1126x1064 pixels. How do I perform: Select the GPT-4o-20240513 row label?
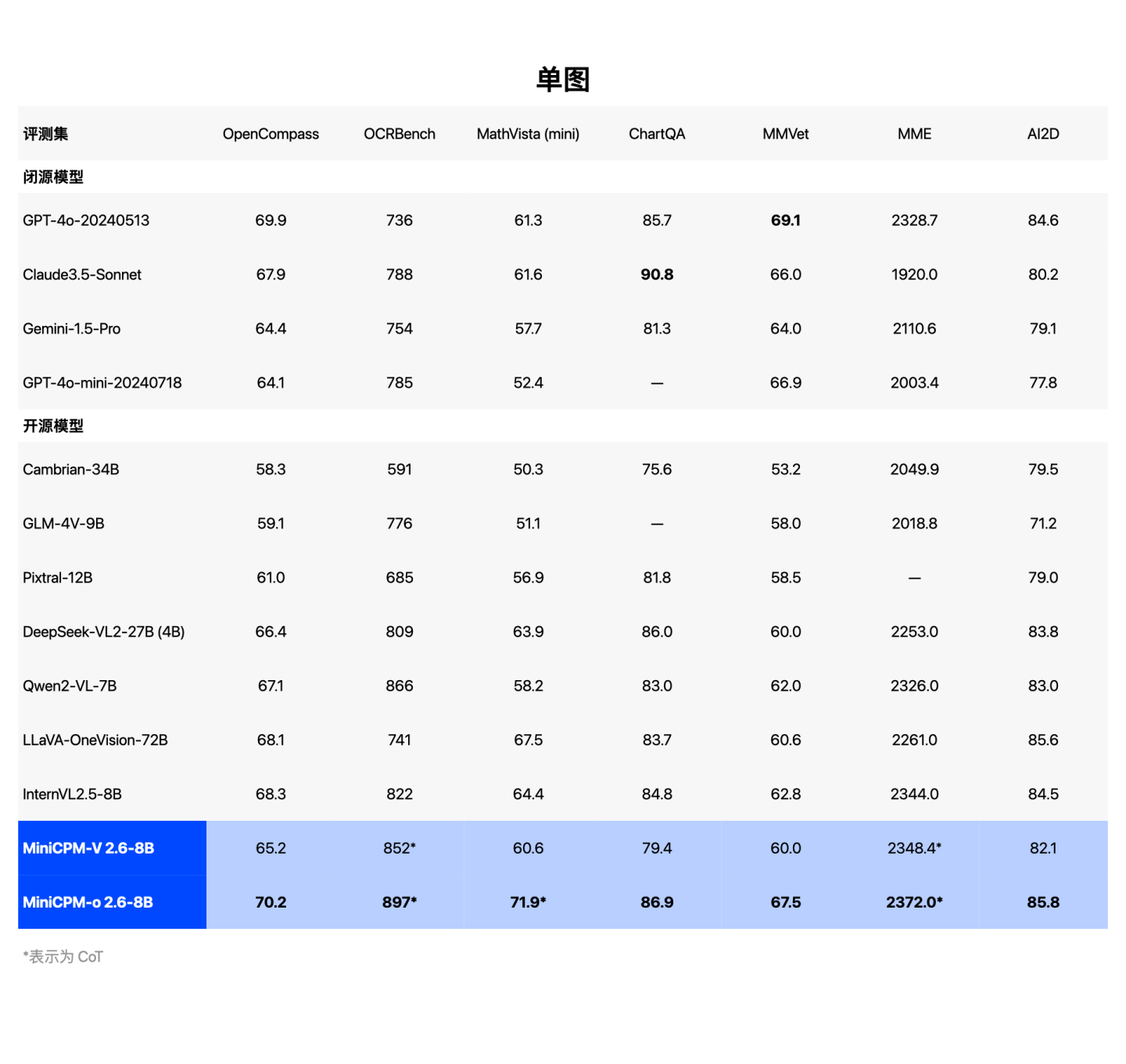(x=86, y=220)
